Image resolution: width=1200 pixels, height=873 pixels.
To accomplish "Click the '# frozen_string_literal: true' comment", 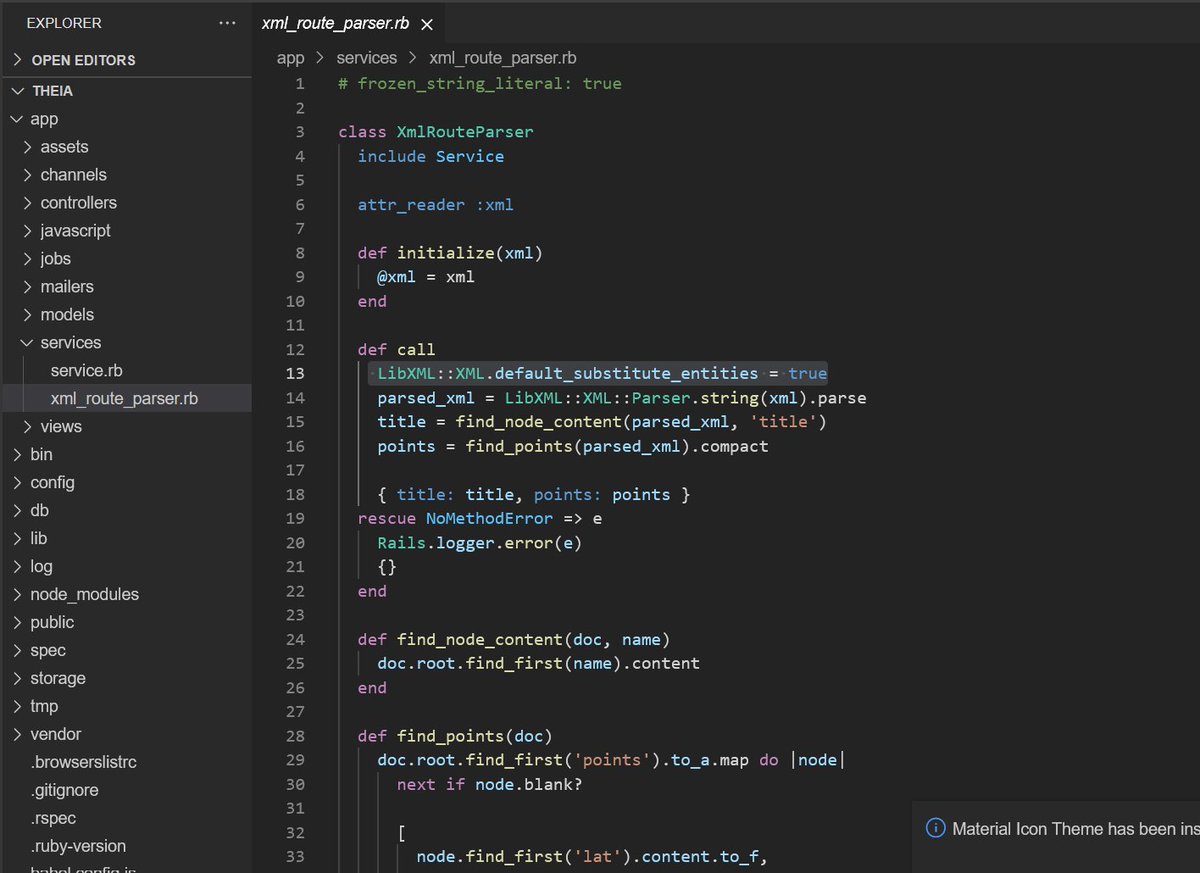I will (480, 83).
